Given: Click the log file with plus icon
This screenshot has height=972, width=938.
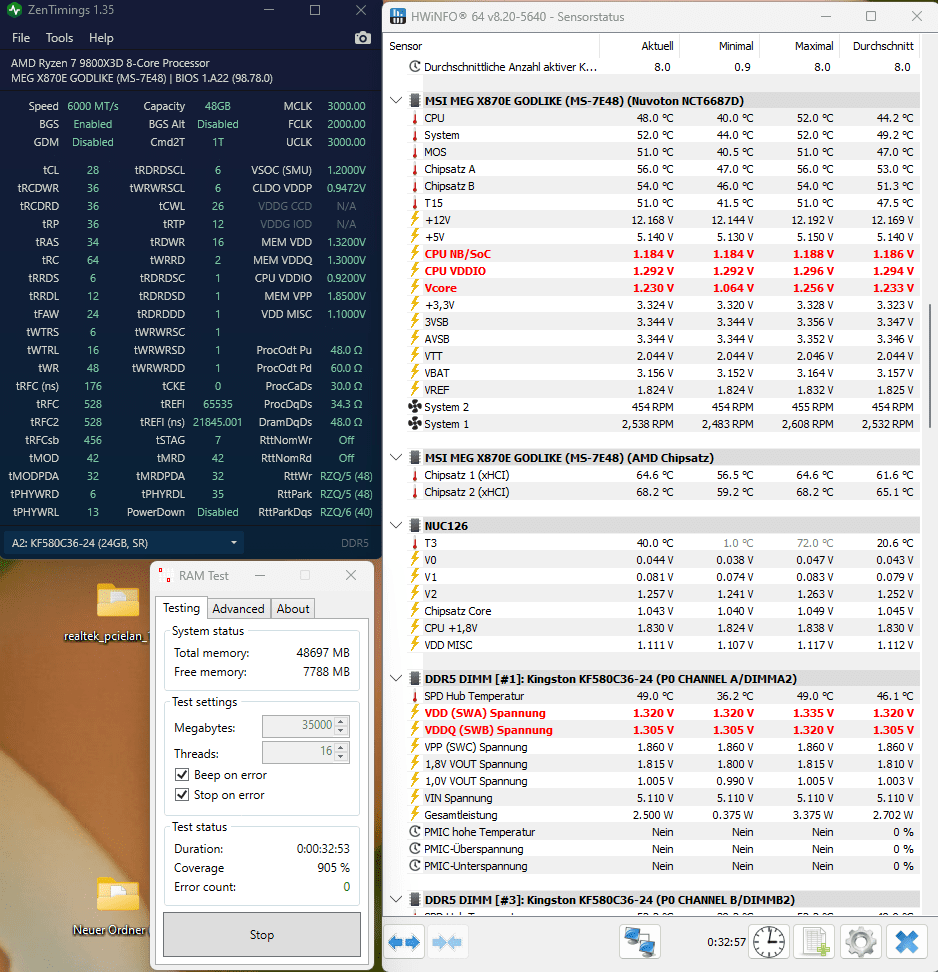Looking at the screenshot, I should click(815, 942).
